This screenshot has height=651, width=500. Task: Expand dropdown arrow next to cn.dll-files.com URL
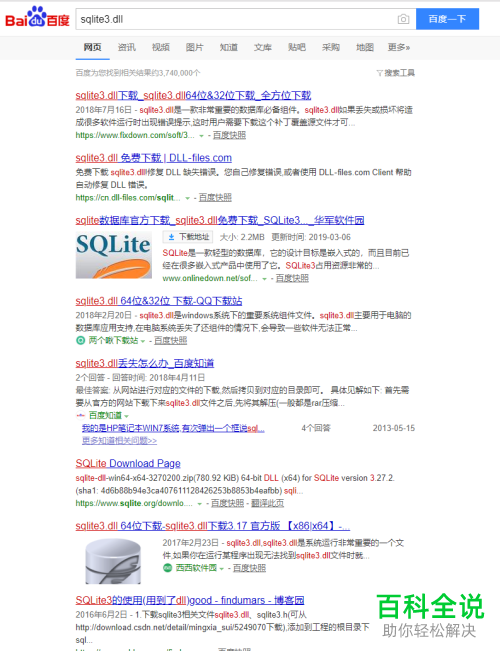click(x=187, y=198)
